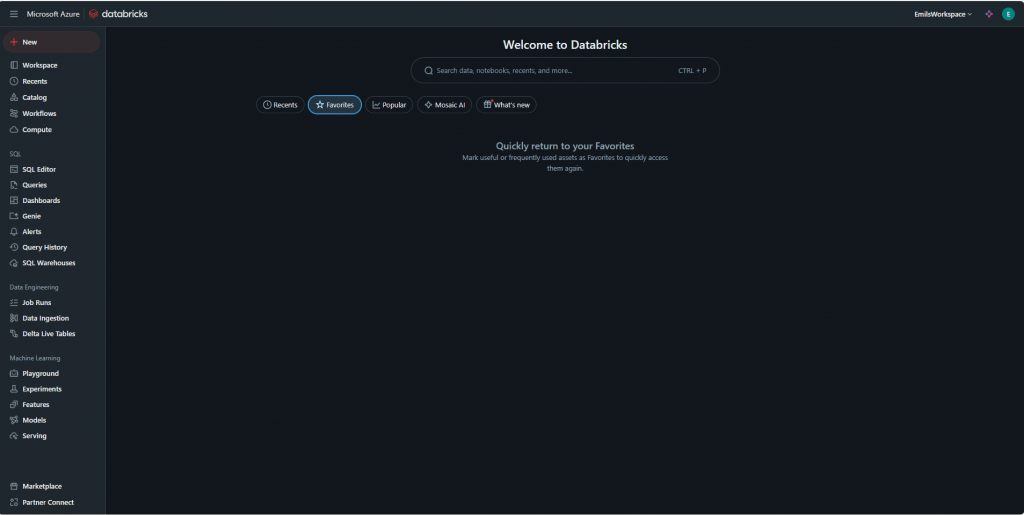Click the 'Welcome to Databricks' heading
Image resolution: width=1024 pixels, height=515 pixels.
click(565, 45)
